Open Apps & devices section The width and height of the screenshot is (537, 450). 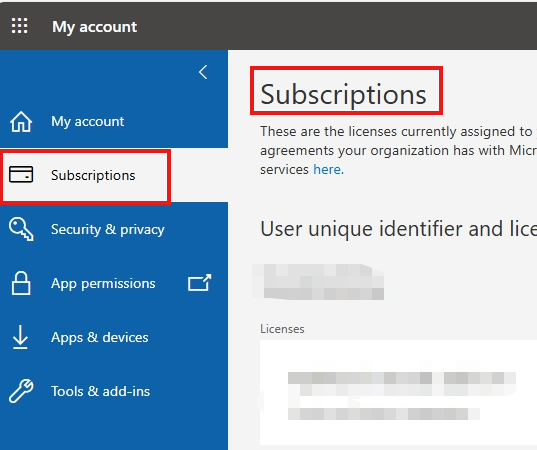click(114, 337)
